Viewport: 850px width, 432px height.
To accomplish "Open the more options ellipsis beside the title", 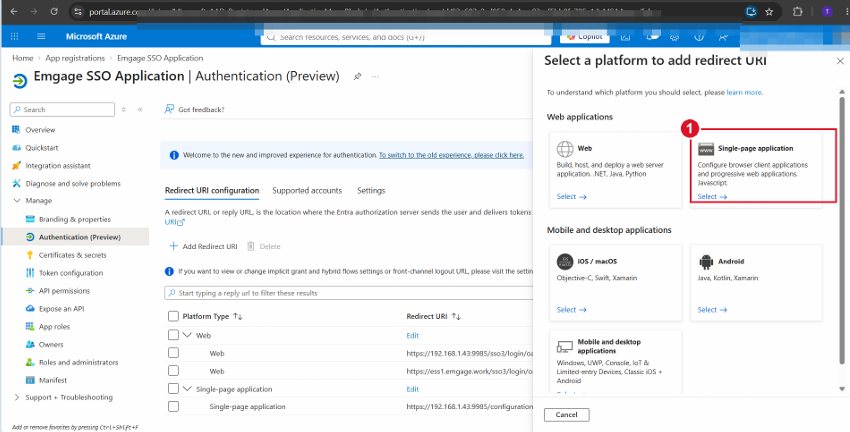I will coord(375,76).
